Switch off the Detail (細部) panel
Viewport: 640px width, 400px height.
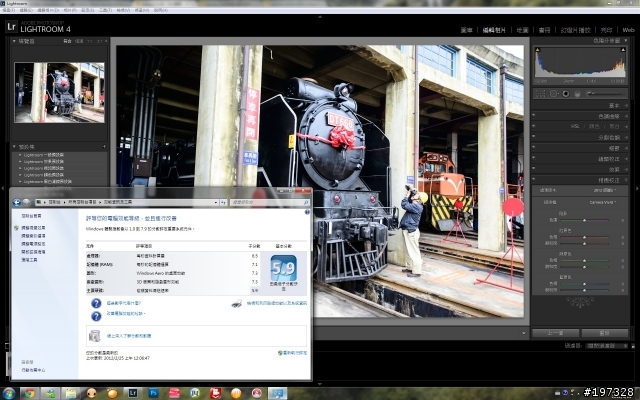point(534,148)
